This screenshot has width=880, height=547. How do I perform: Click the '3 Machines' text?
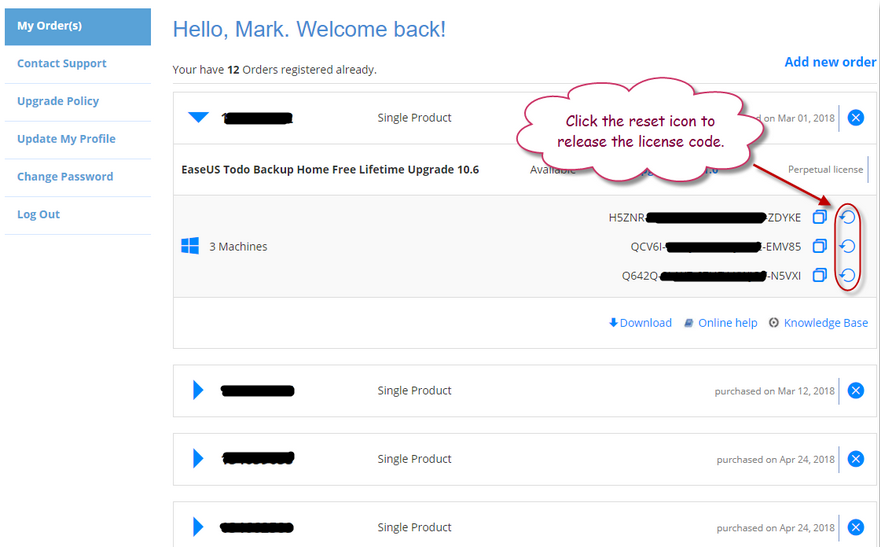pos(238,246)
